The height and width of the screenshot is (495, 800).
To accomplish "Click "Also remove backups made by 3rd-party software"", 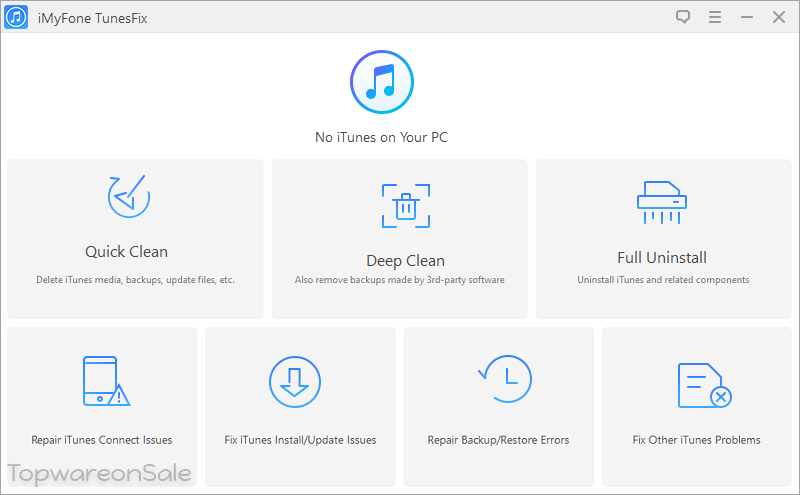I will click(399, 280).
